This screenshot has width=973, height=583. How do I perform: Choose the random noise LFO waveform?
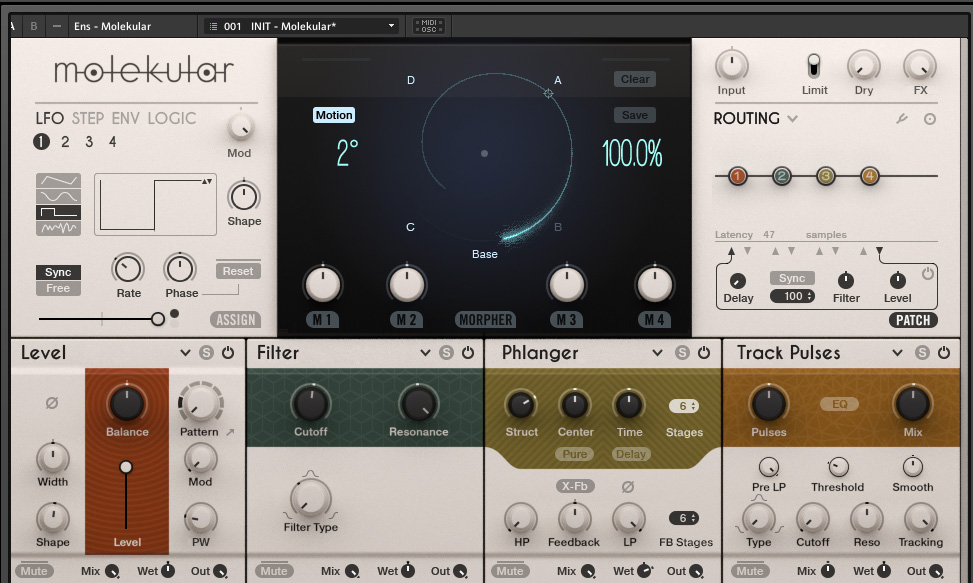tap(59, 228)
